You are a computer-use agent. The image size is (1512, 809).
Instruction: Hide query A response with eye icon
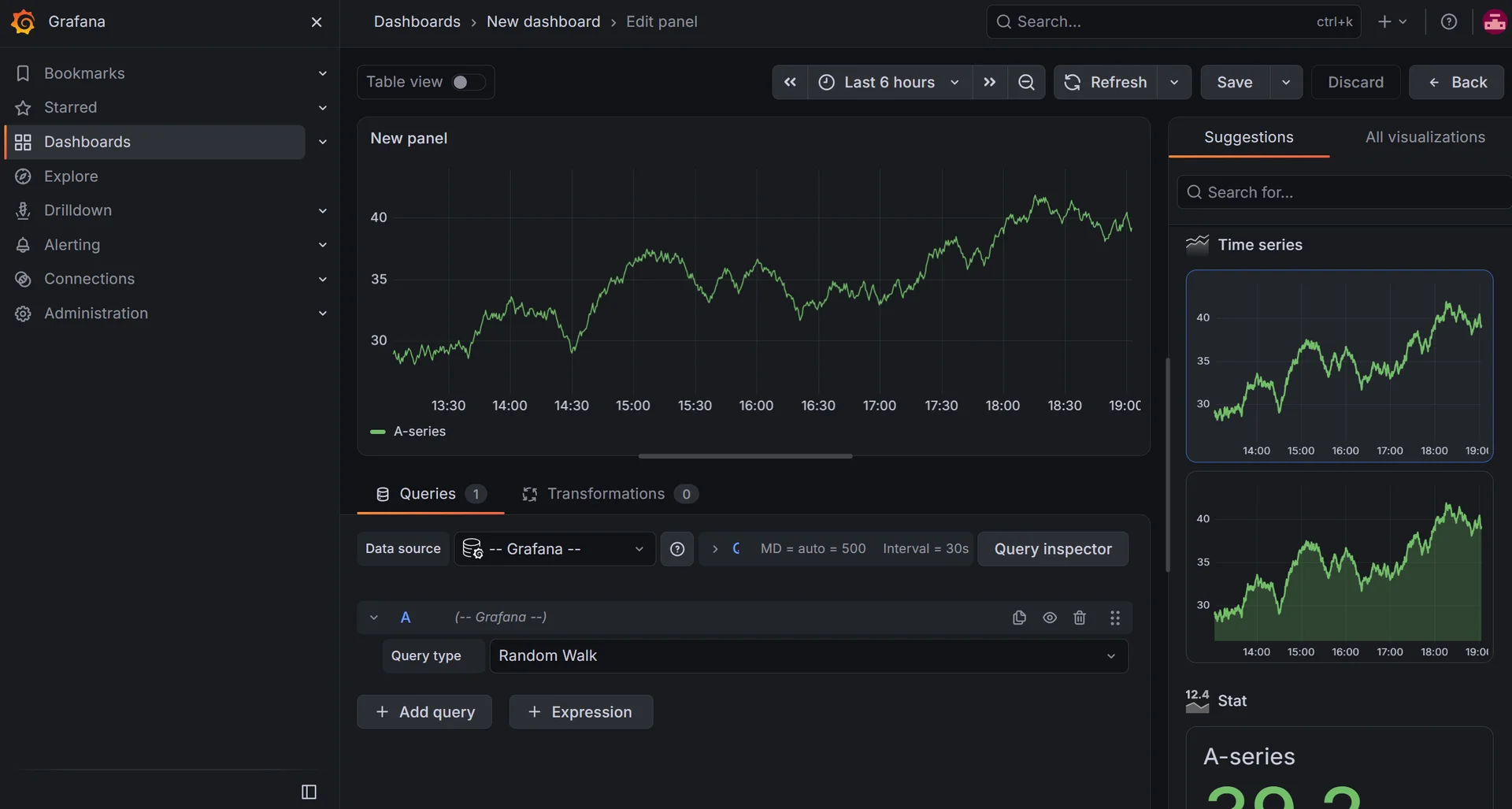[x=1050, y=618]
